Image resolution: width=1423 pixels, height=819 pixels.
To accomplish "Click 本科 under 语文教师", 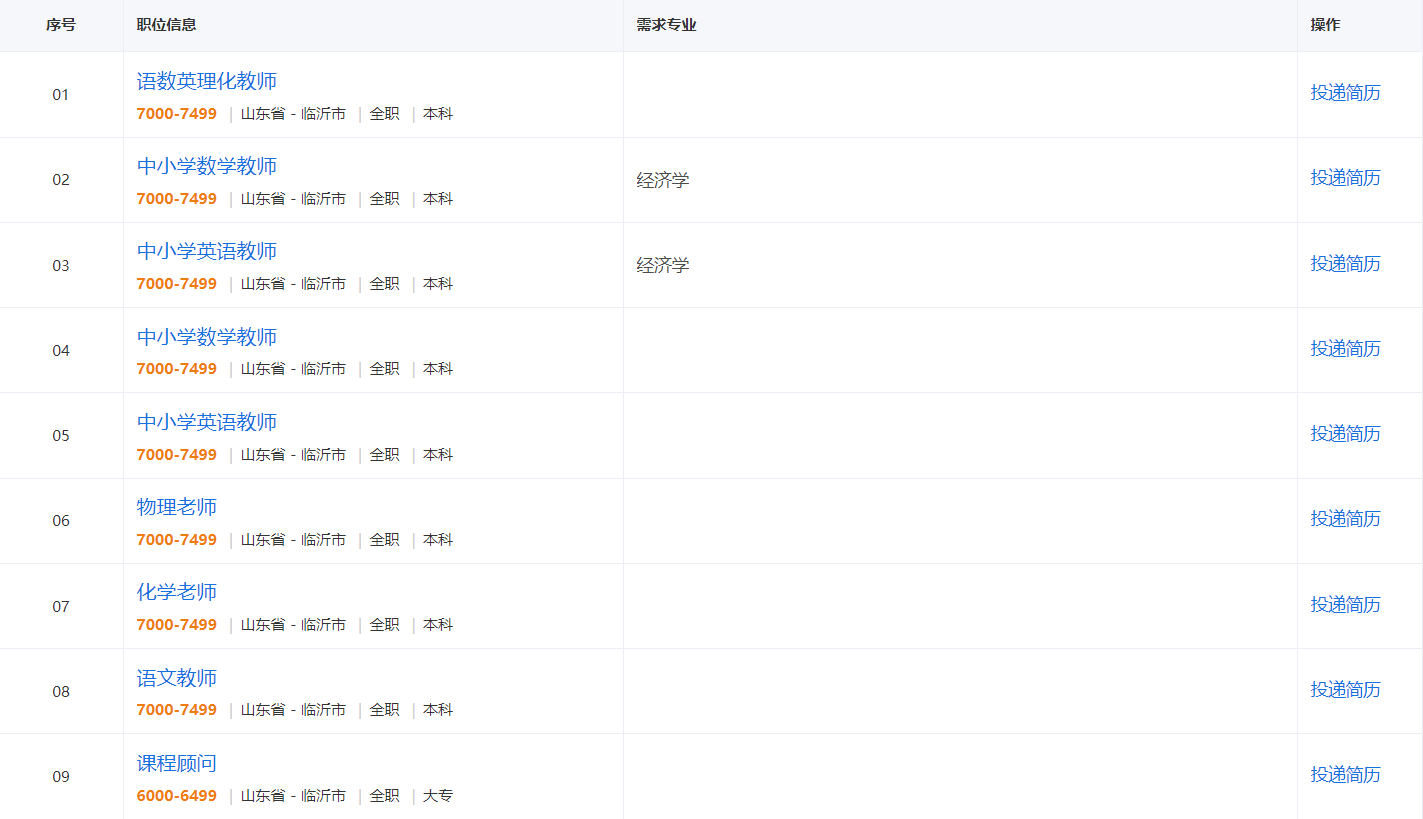I will (438, 710).
